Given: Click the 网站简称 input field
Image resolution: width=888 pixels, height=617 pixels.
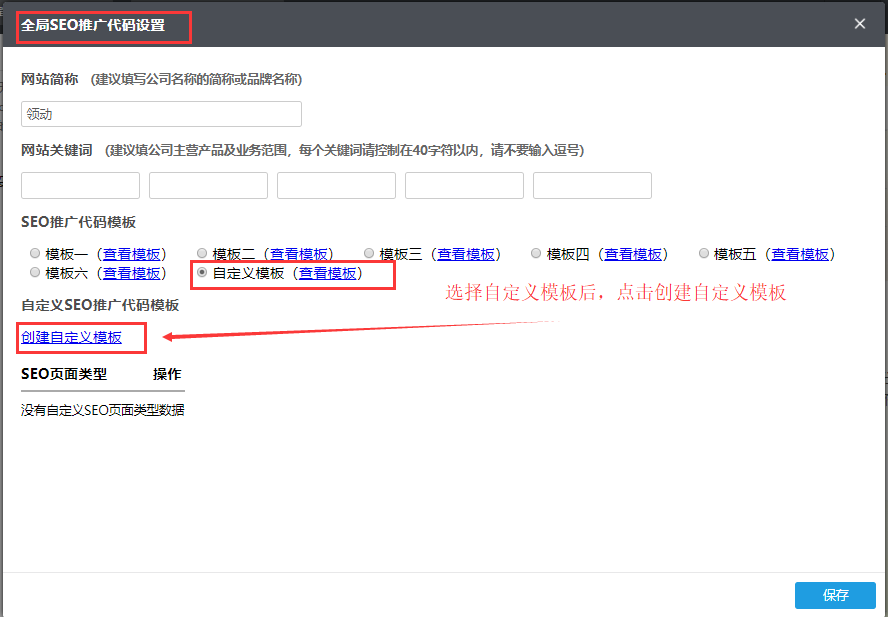Looking at the screenshot, I should pos(161,114).
